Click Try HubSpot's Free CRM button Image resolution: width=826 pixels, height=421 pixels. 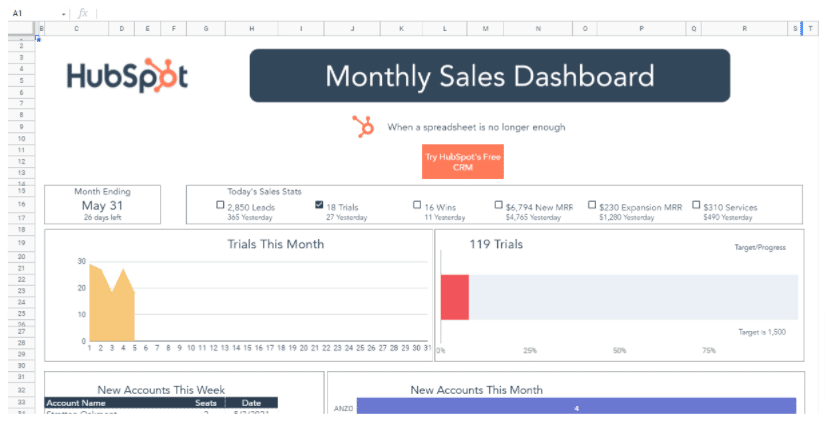(463, 162)
